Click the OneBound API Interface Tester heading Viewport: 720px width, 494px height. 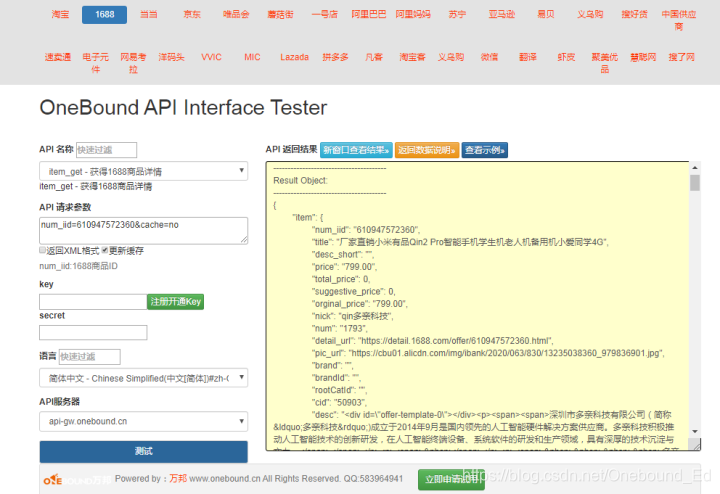point(183,108)
